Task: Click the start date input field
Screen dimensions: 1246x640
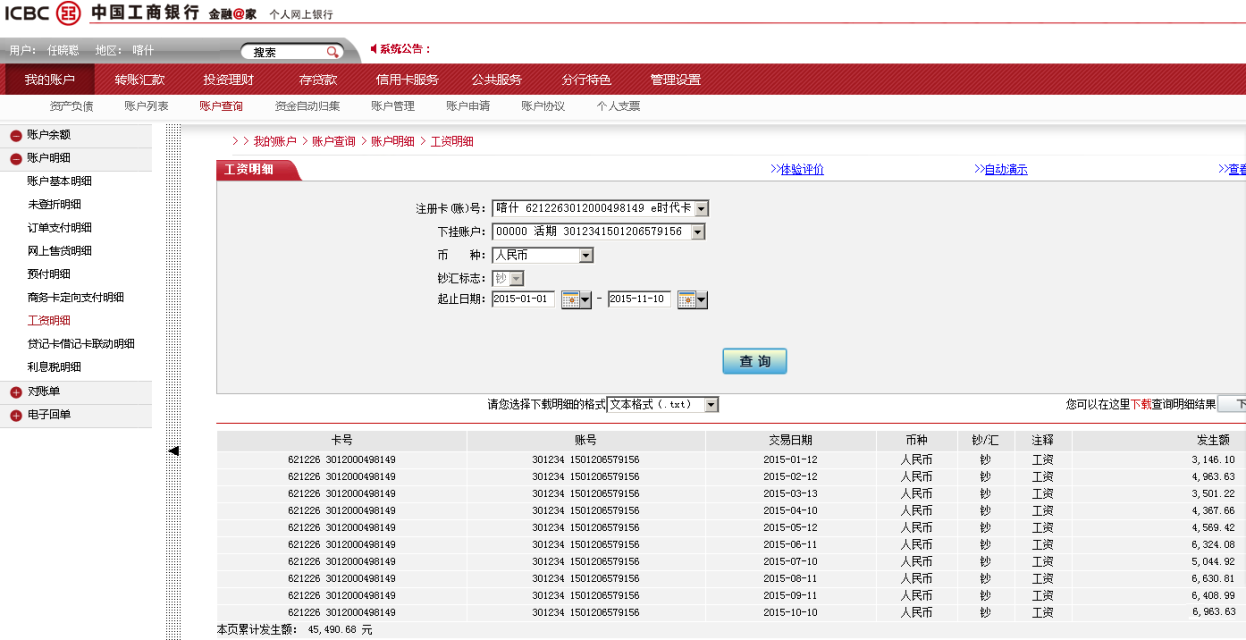Action: point(522,299)
